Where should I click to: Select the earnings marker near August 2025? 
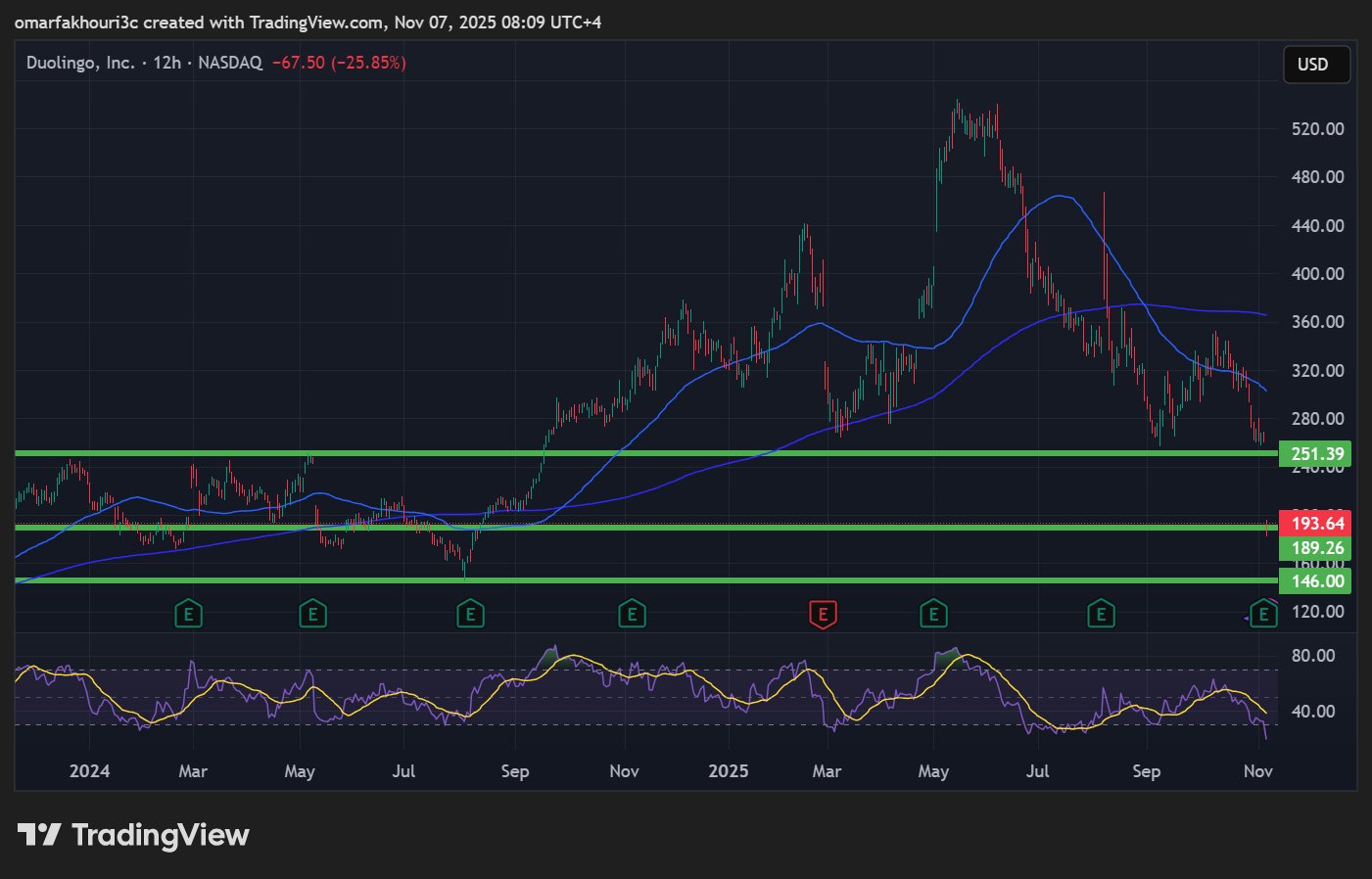pos(1101,615)
